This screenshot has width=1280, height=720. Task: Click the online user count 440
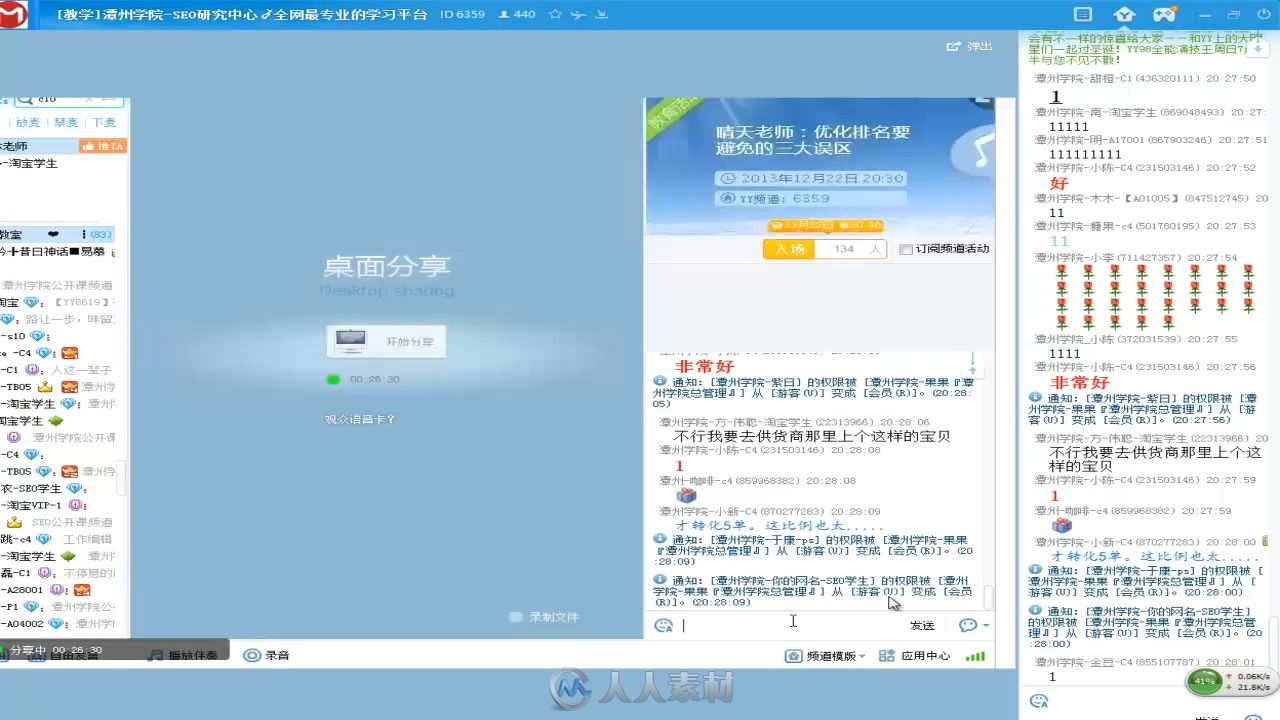point(517,15)
